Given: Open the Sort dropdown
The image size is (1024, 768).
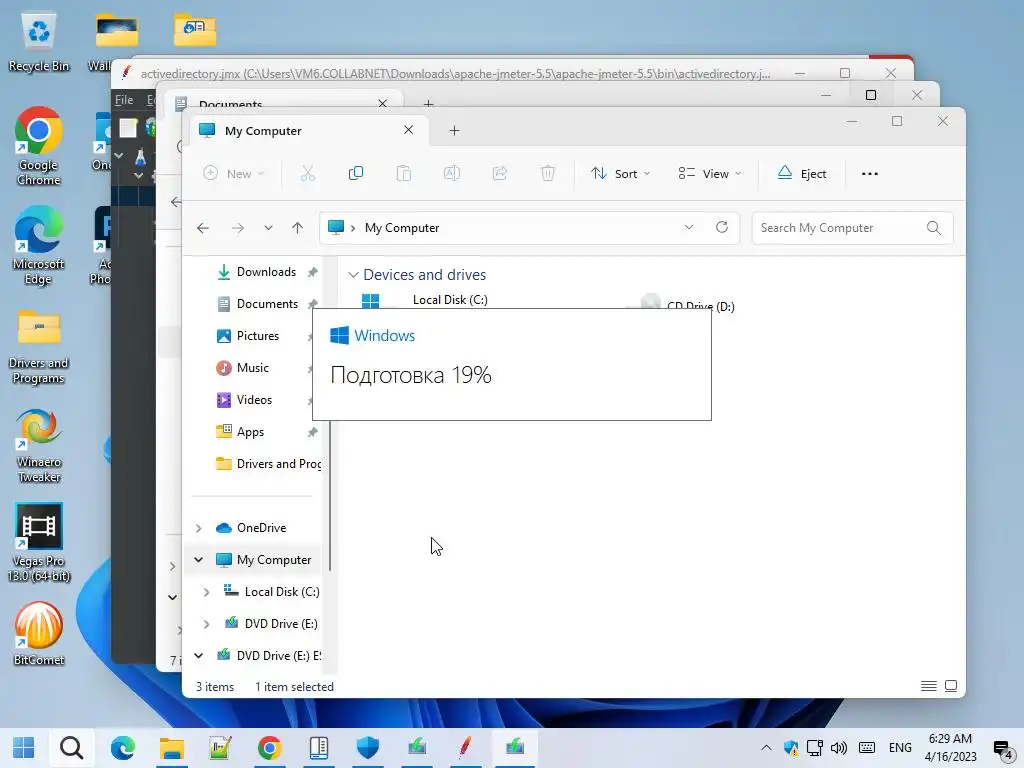Looking at the screenshot, I should coord(620,174).
